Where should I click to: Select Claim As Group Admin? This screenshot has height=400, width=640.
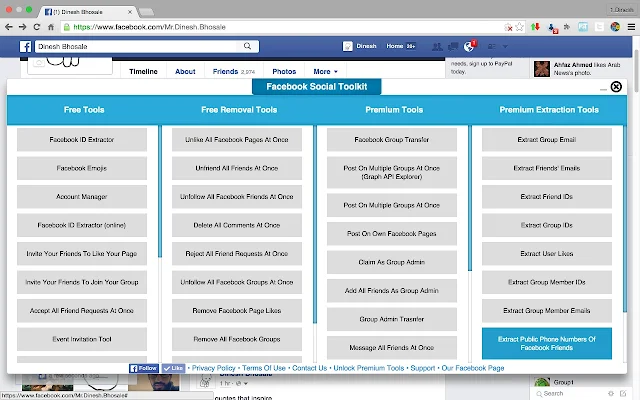click(x=392, y=262)
